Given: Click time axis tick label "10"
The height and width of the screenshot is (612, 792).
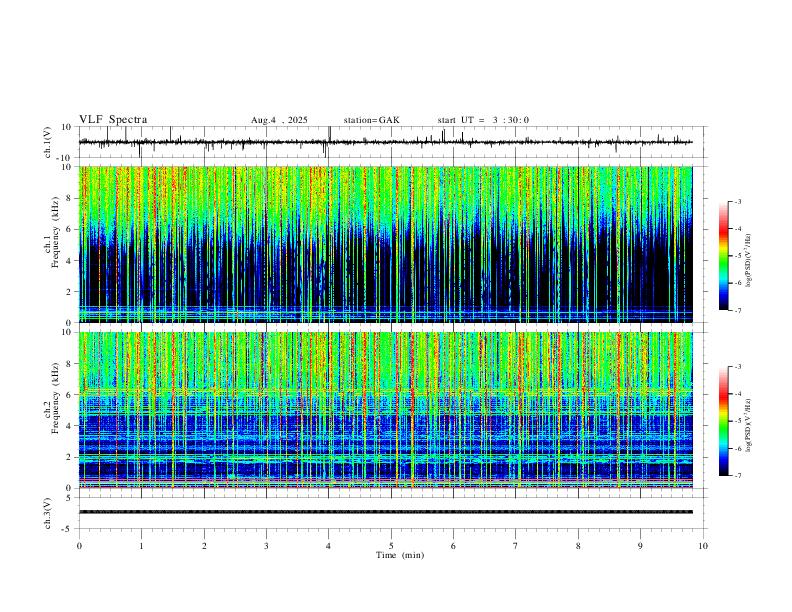Looking at the screenshot, I should (703, 546).
